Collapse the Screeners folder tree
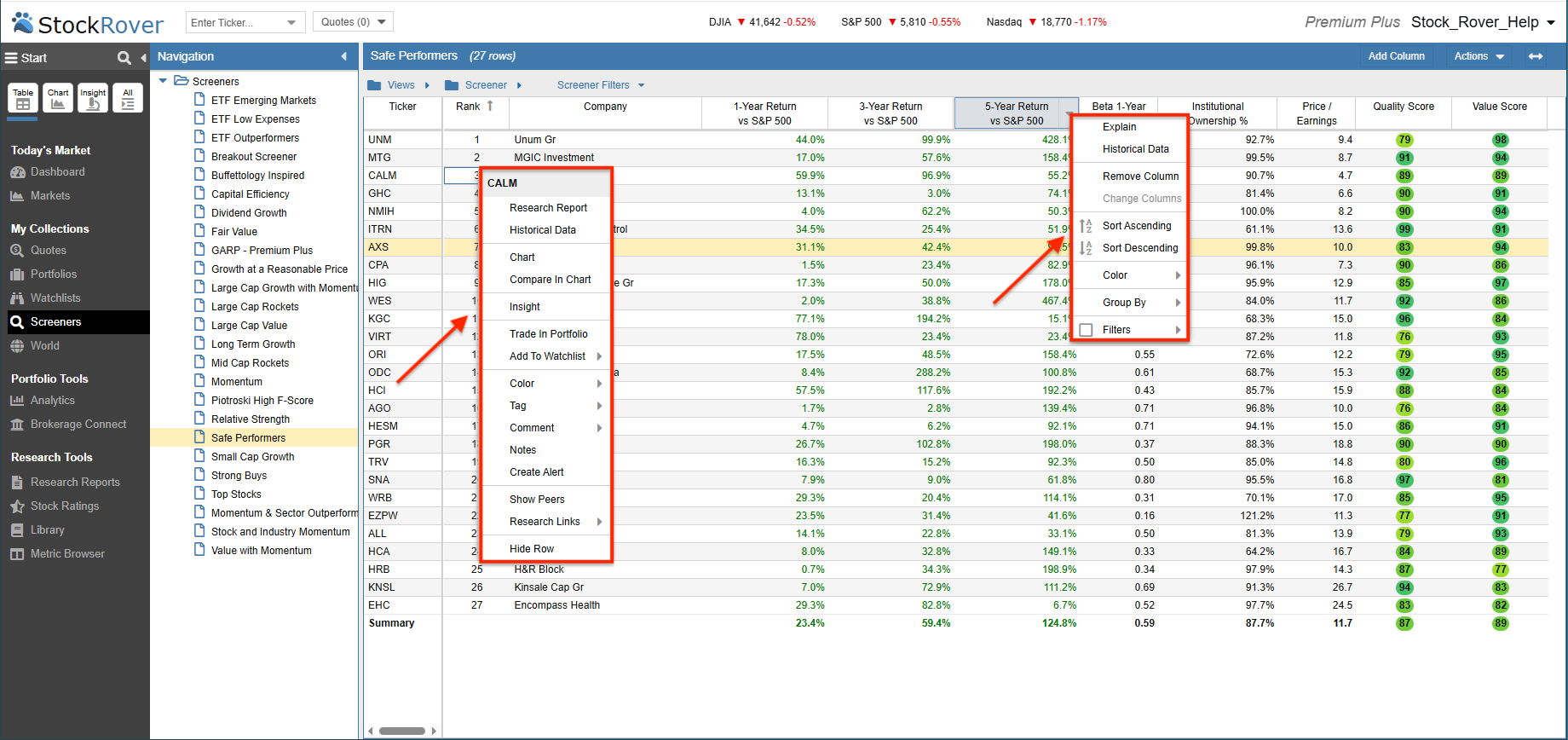The width and height of the screenshot is (1568, 740). [163, 81]
